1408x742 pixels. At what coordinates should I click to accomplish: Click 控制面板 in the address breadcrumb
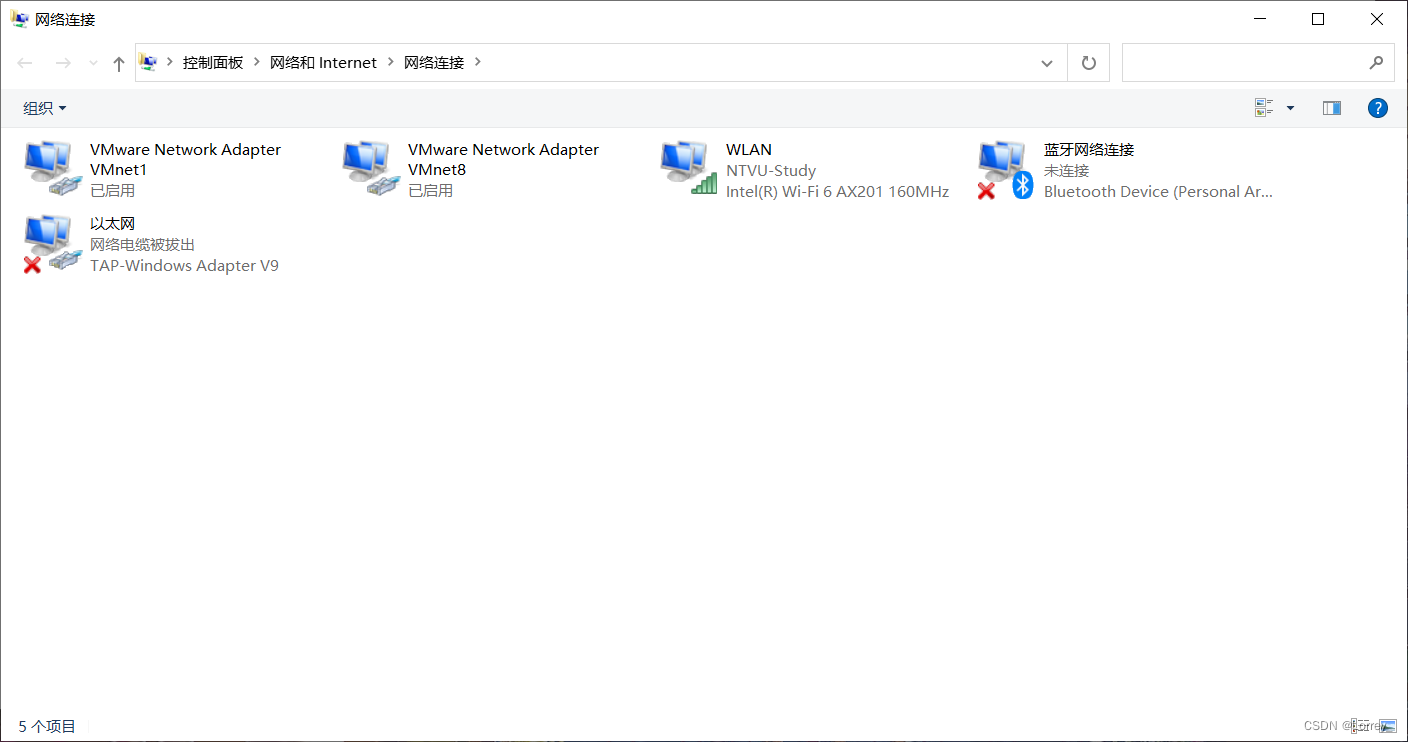[x=213, y=62]
